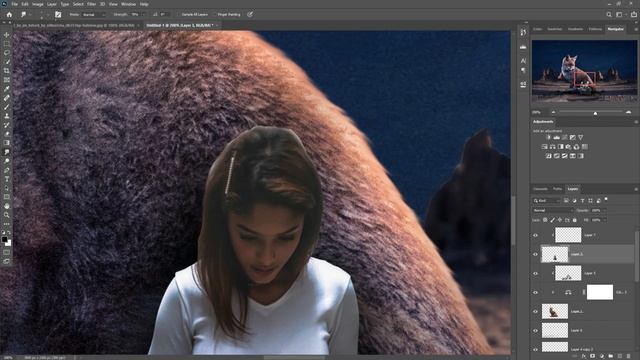Click the Navigator zoom slider handle
640x360 pixels.
pos(595,113)
